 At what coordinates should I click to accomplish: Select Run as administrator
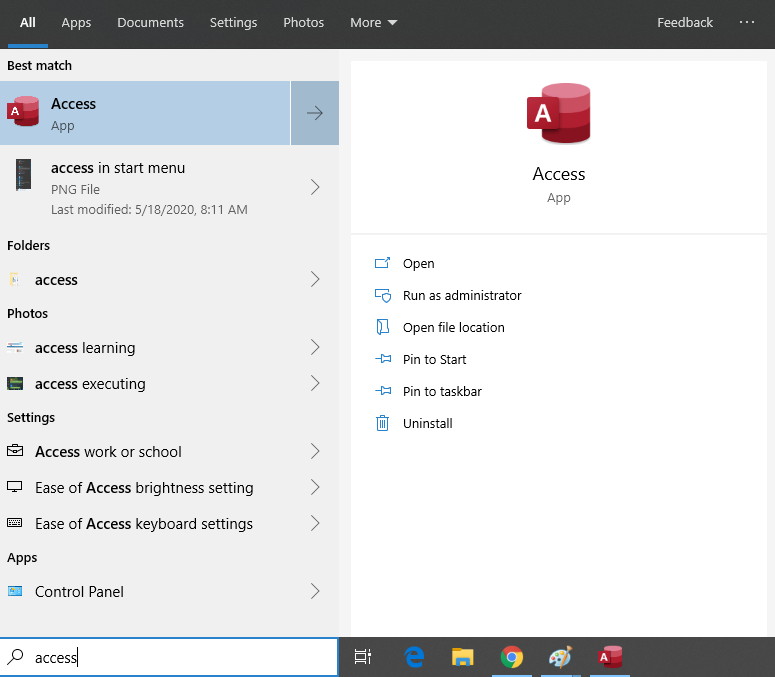click(x=462, y=295)
